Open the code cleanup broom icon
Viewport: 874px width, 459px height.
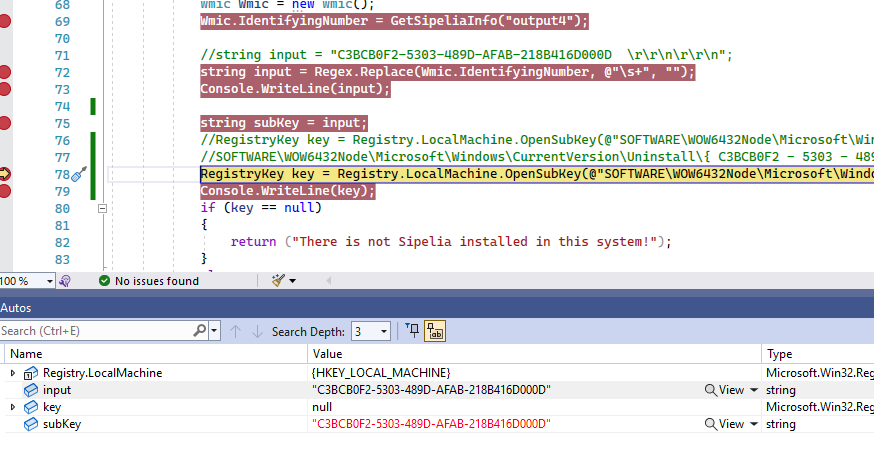pyautogui.click(x=278, y=281)
